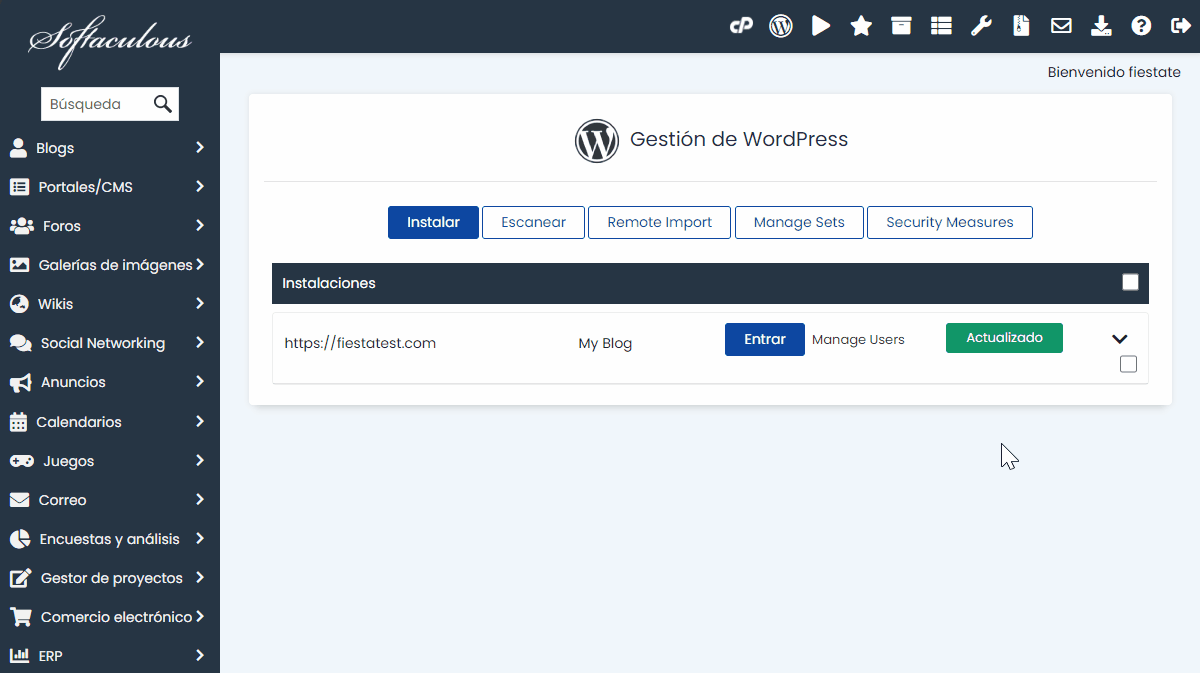Open email settings envelope icon
Image resolution: width=1200 pixels, height=673 pixels.
[x=1061, y=26]
